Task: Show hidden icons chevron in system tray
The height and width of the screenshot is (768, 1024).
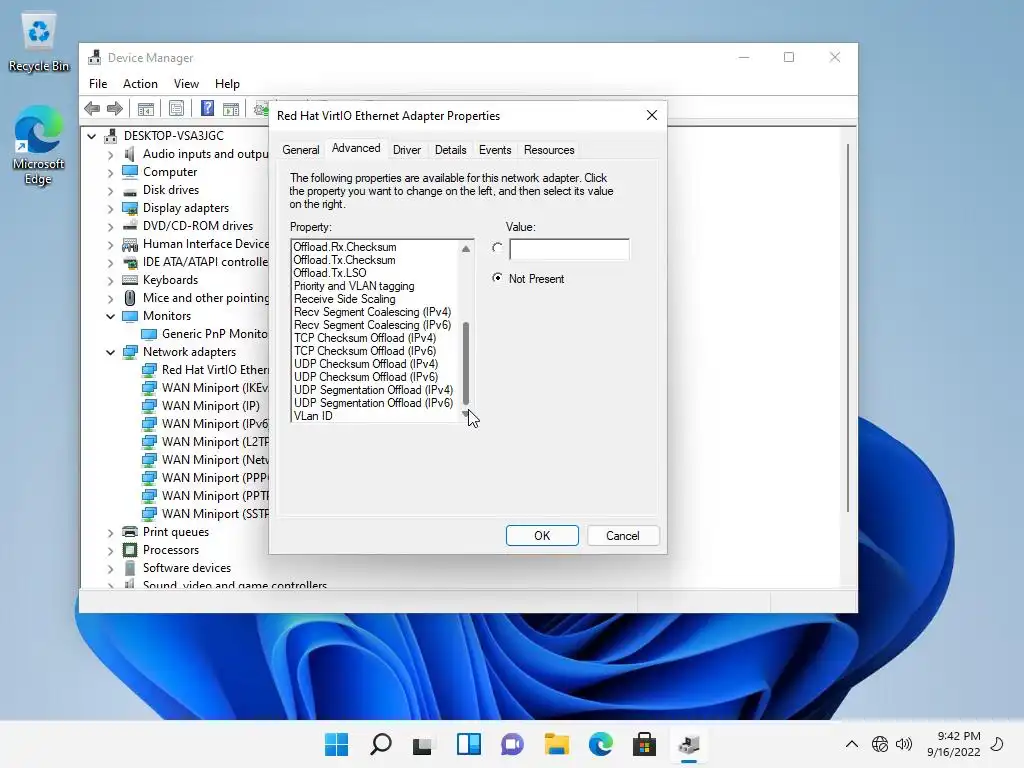Action: (852, 744)
